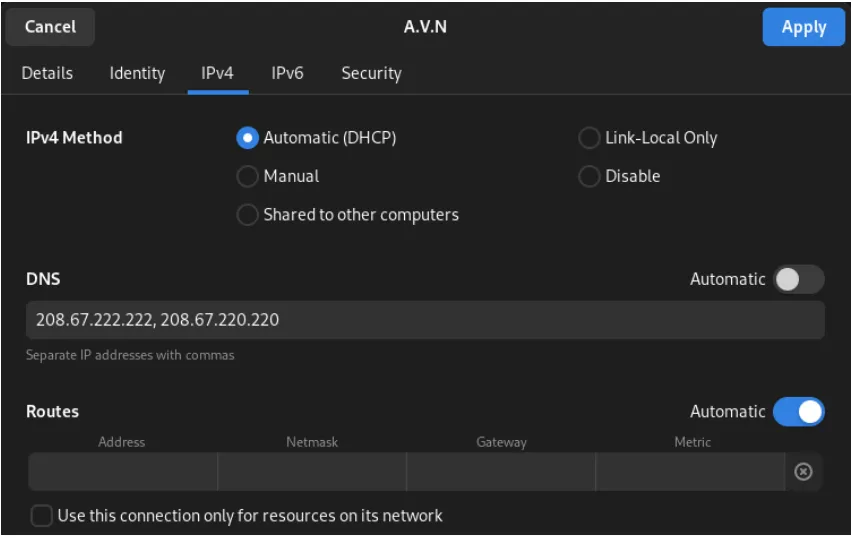851x538 pixels.
Task: Click the route Address input field
Action: pyautogui.click(x=122, y=472)
